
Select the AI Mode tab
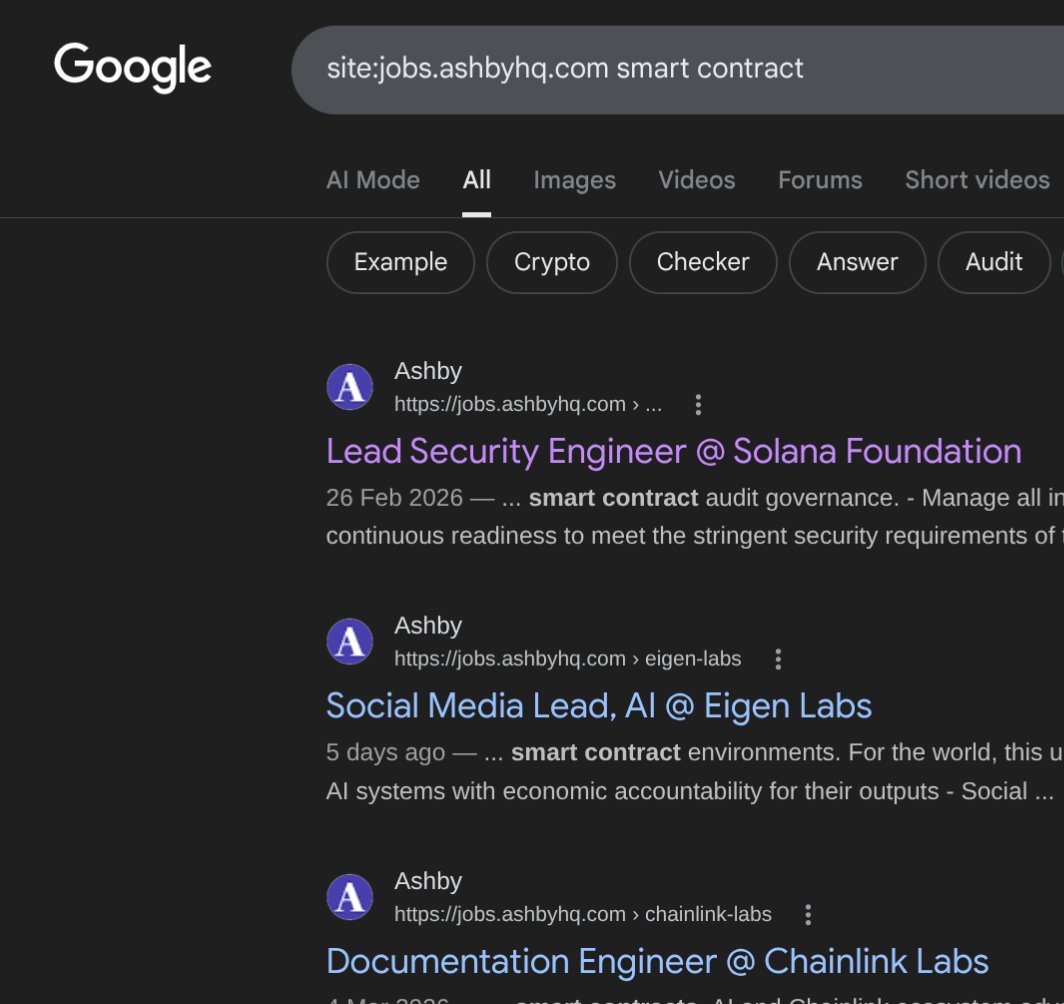pyautogui.click(x=372, y=180)
